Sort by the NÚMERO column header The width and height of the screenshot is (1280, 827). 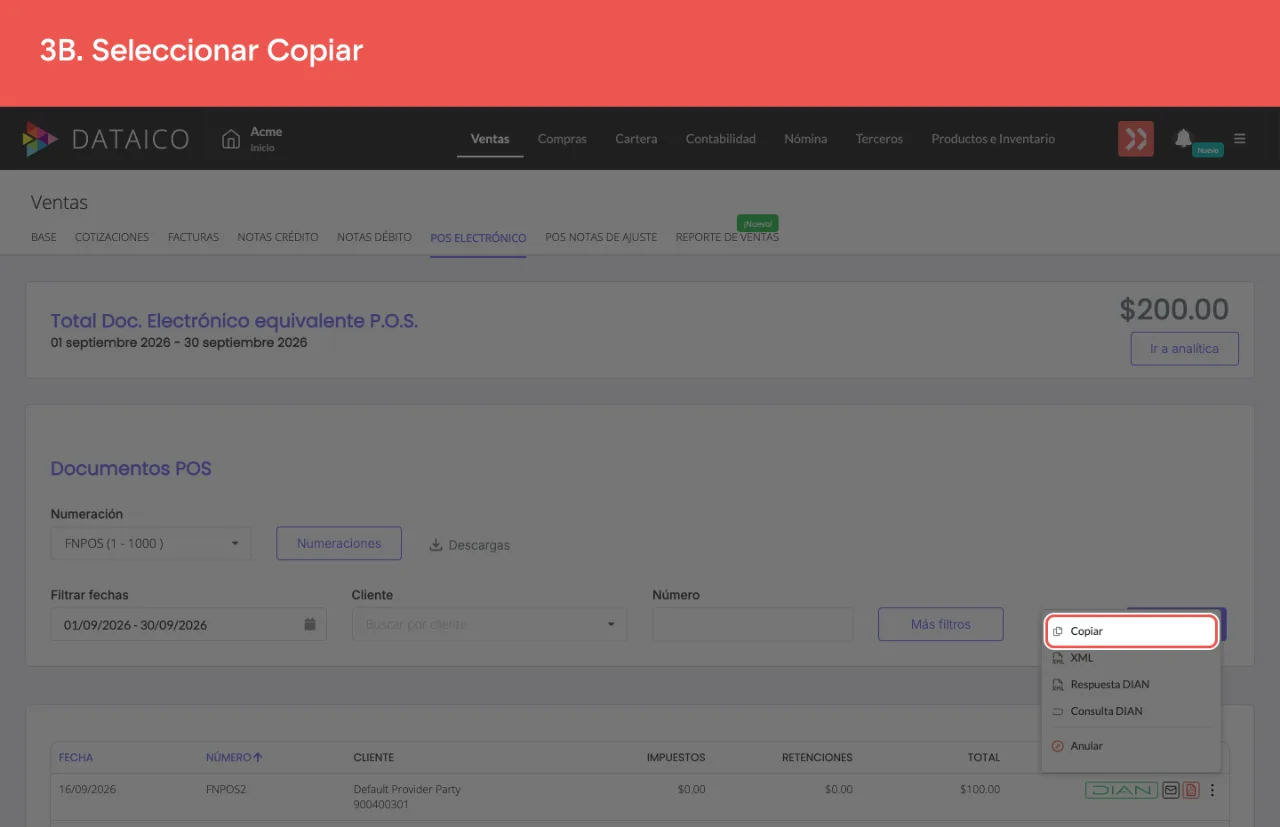point(234,757)
